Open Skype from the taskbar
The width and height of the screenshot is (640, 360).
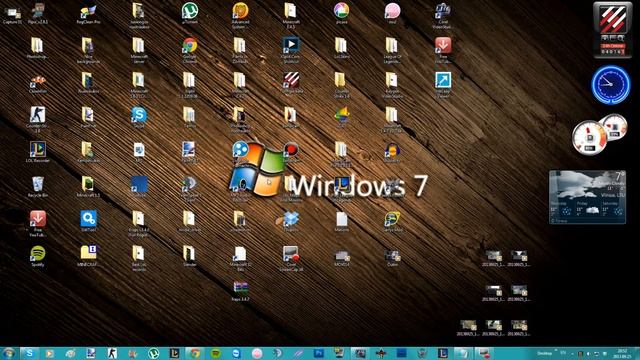[x=29, y=353]
